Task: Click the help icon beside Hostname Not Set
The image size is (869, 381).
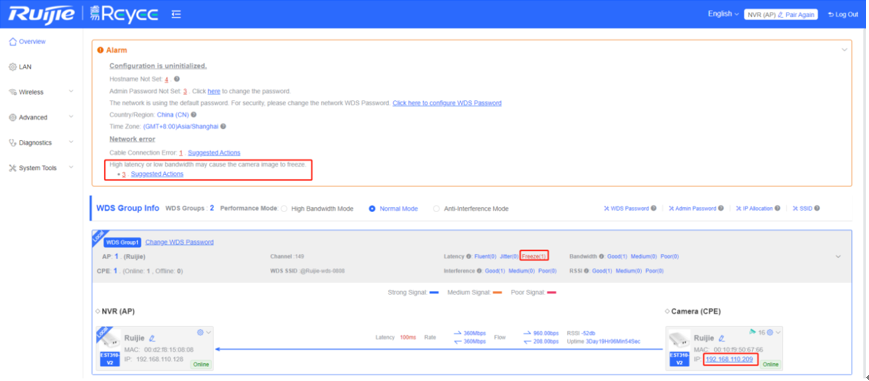Action: click(177, 79)
